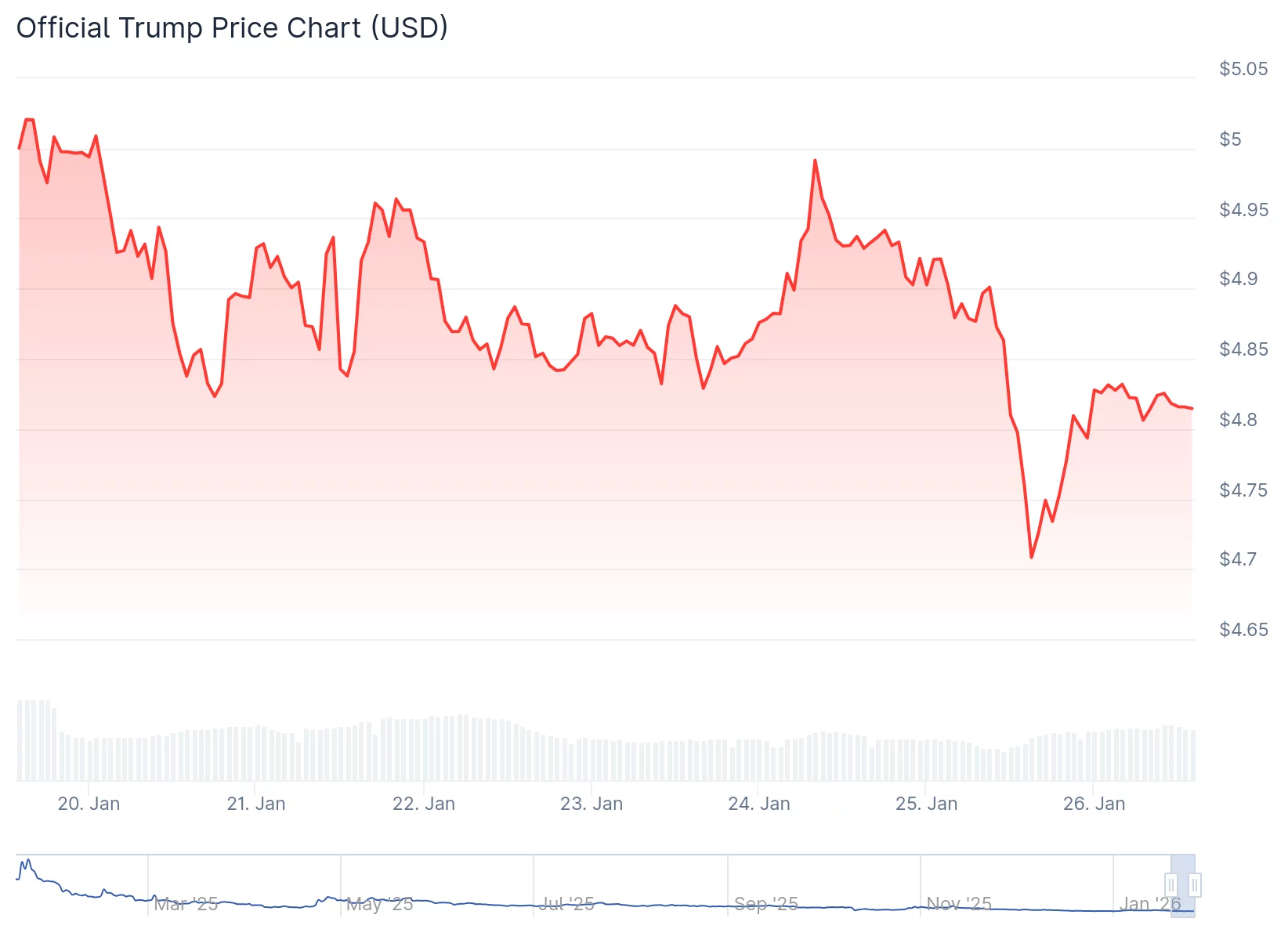Click the lowest dip near $4.70
Viewport: 1288px width, 940px height.
click(x=1032, y=556)
